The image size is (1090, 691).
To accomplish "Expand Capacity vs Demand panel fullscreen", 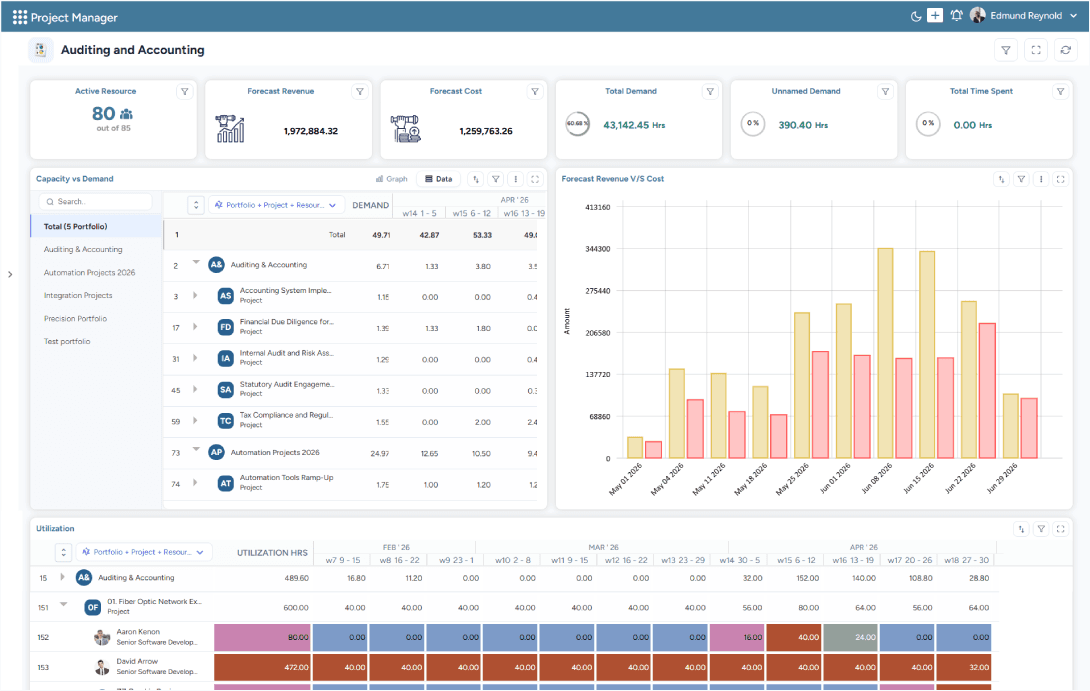I will pyautogui.click(x=535, y=179).
